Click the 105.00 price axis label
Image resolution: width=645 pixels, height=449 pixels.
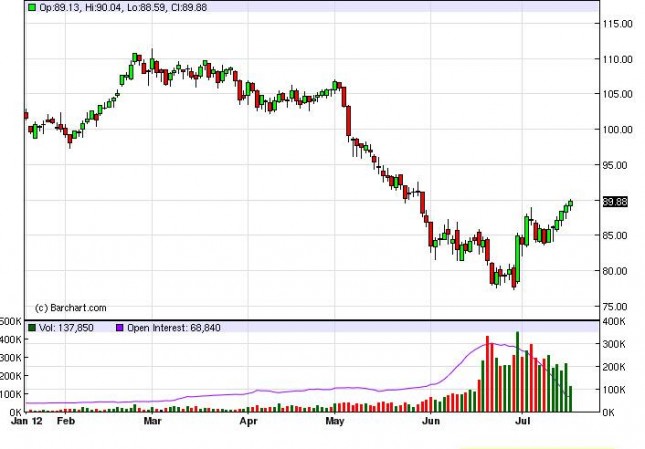click(x=617, y=94)
